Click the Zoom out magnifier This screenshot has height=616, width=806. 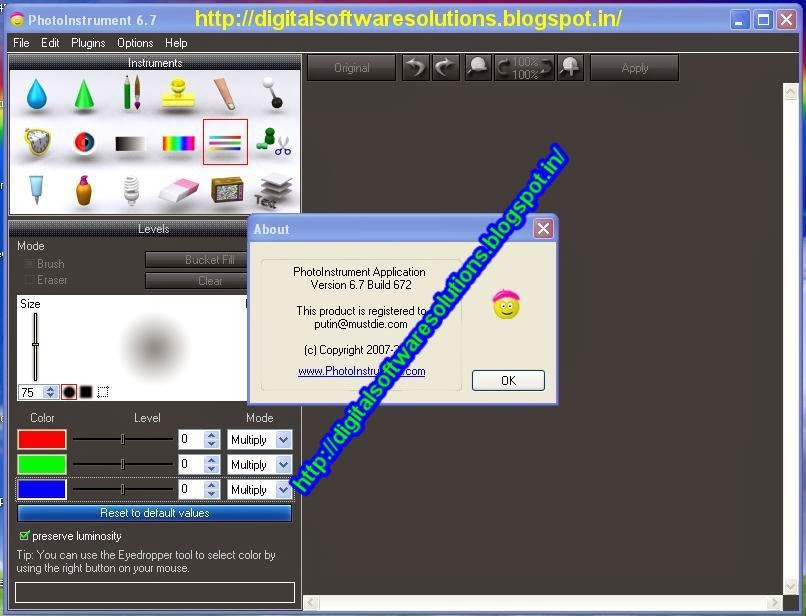478,68
